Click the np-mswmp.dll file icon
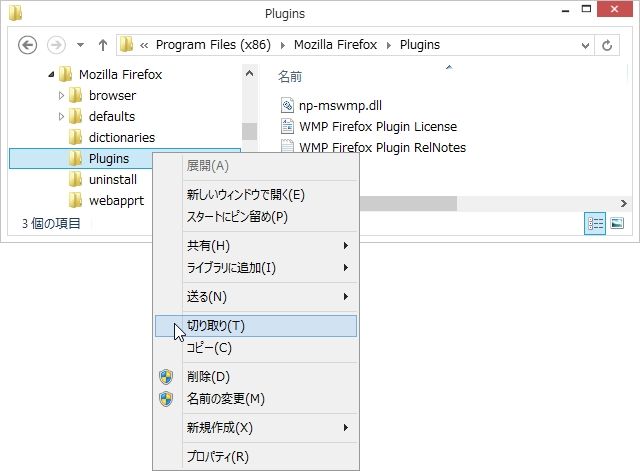The width and height of the screenshot is (640, 471). coord(287,105)
